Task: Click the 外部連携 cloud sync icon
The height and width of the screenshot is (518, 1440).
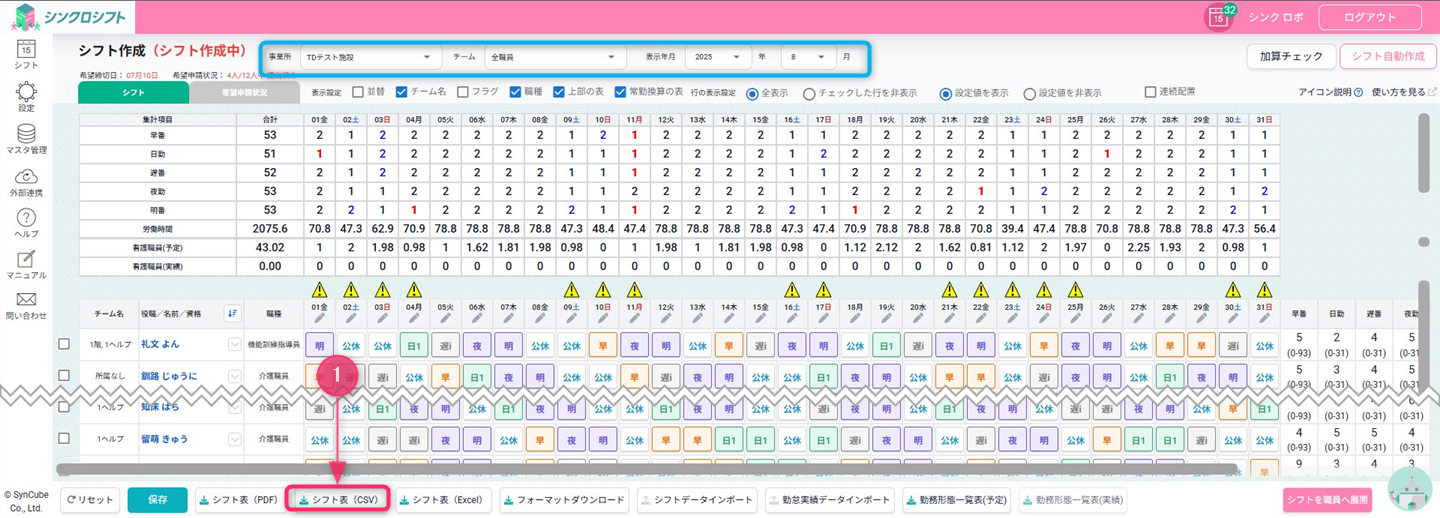Action: click(27, 175)
